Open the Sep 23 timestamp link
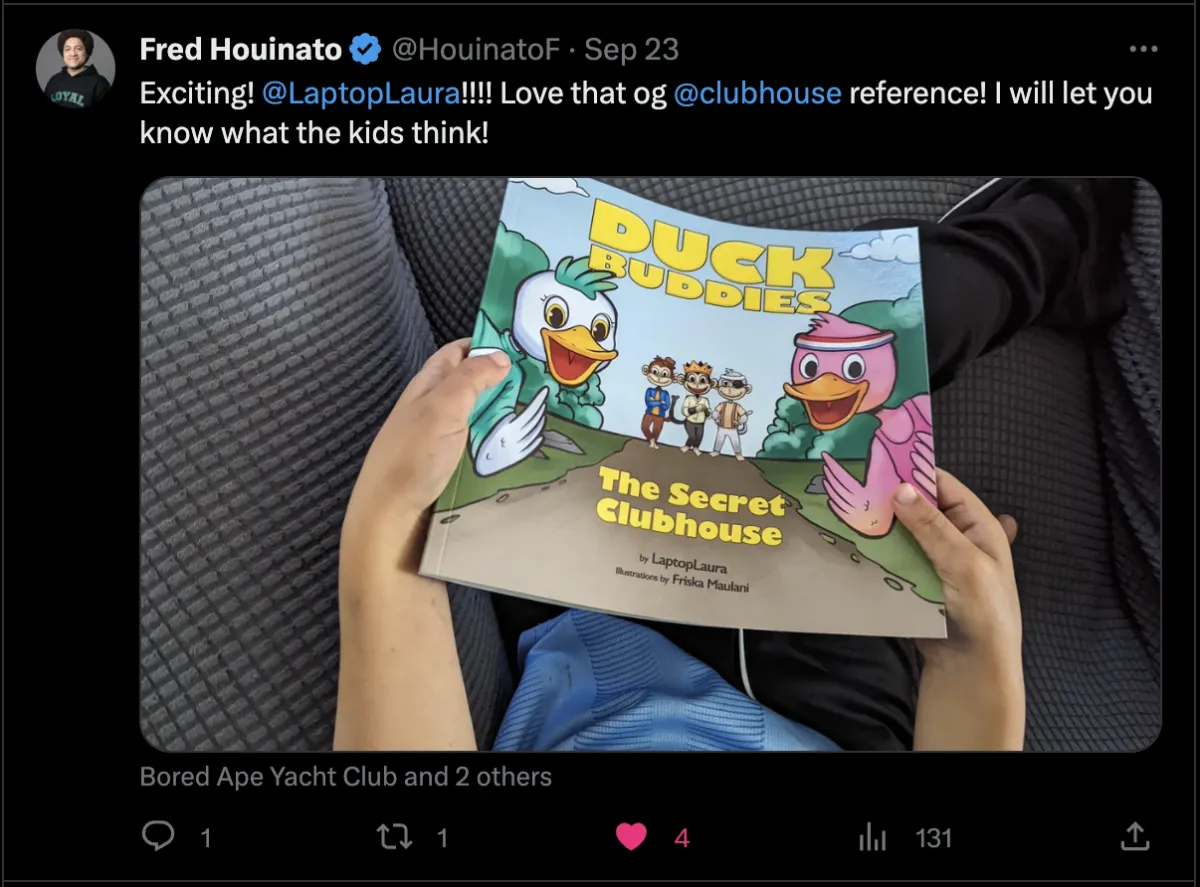This screenshot has width=1200, height=887. pyautogui.click(x=631, y=49)
